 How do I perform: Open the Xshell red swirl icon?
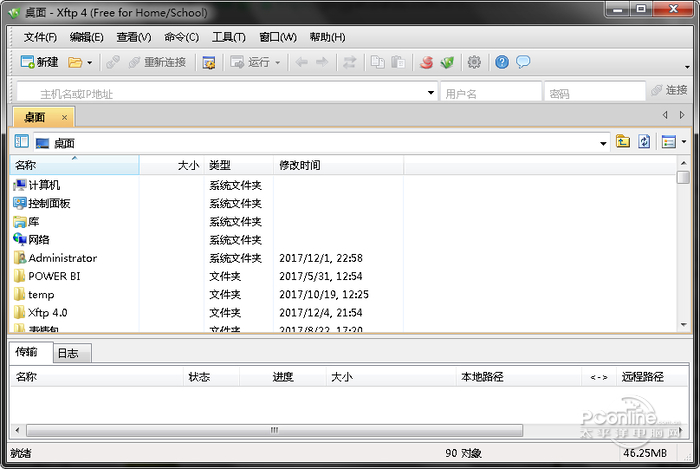coord(426,62)
